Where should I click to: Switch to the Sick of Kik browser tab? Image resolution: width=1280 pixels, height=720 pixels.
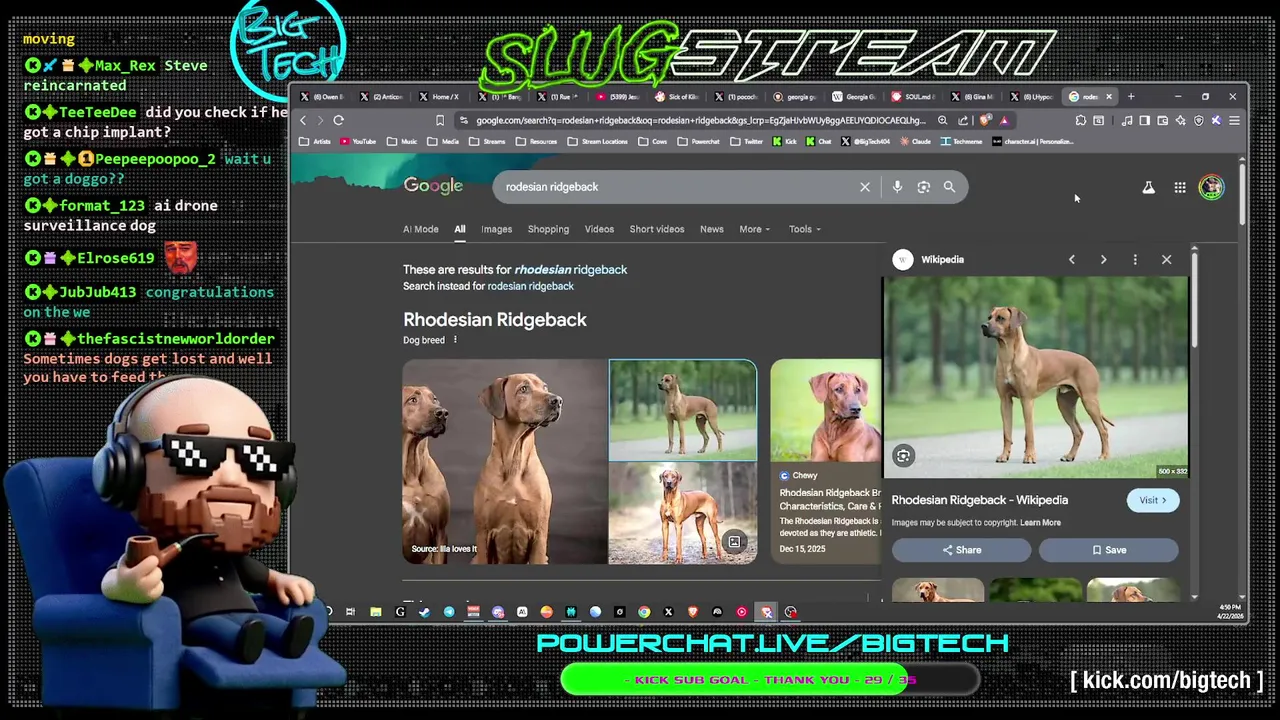676,97
